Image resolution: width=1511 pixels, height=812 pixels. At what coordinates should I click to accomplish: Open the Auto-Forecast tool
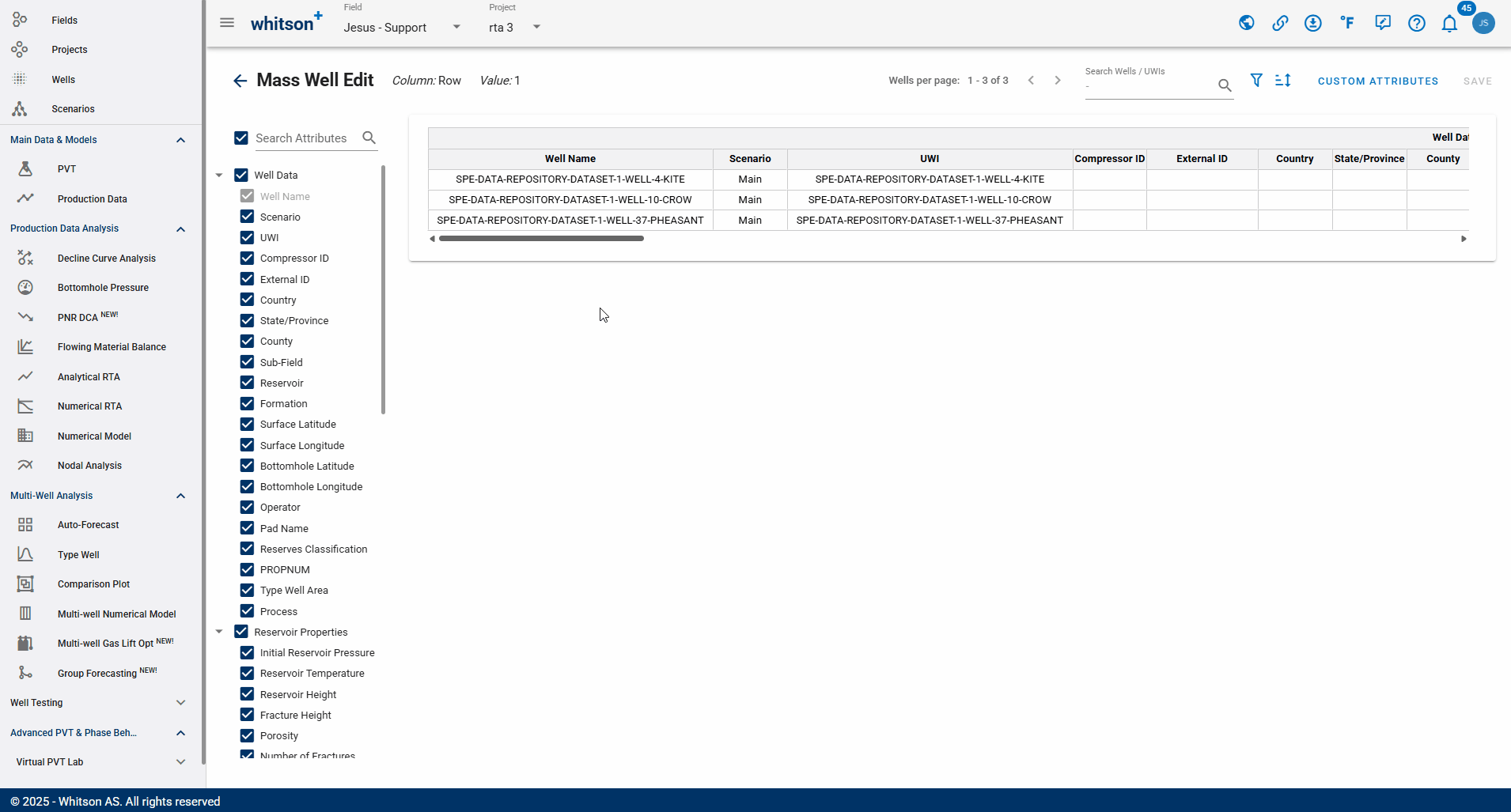(88, 524)
